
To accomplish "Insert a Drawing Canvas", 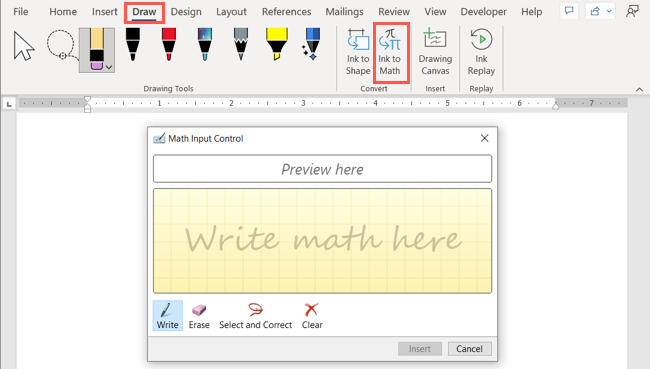I will [435, 52].
